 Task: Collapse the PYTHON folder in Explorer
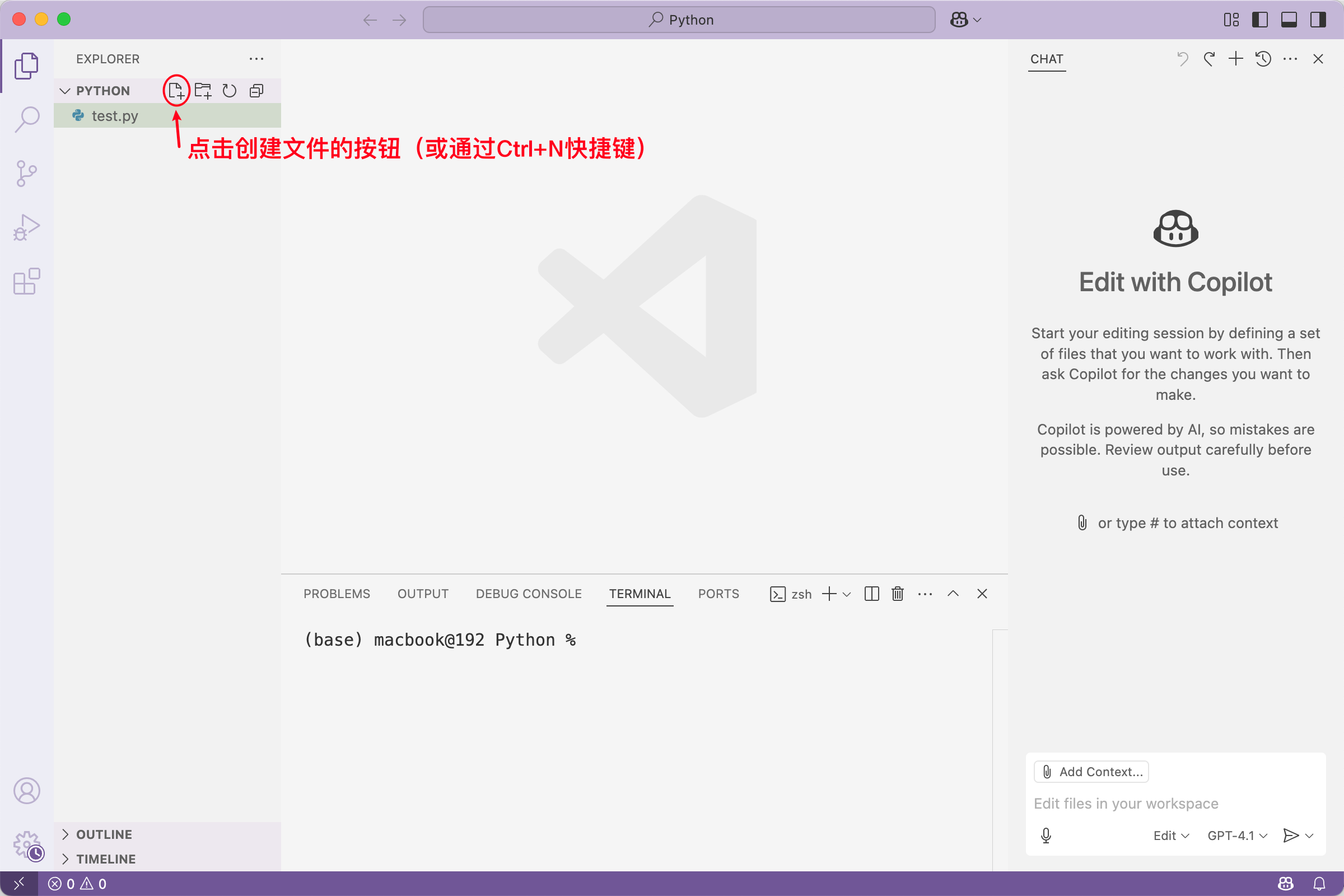click(x=64, y=90)
